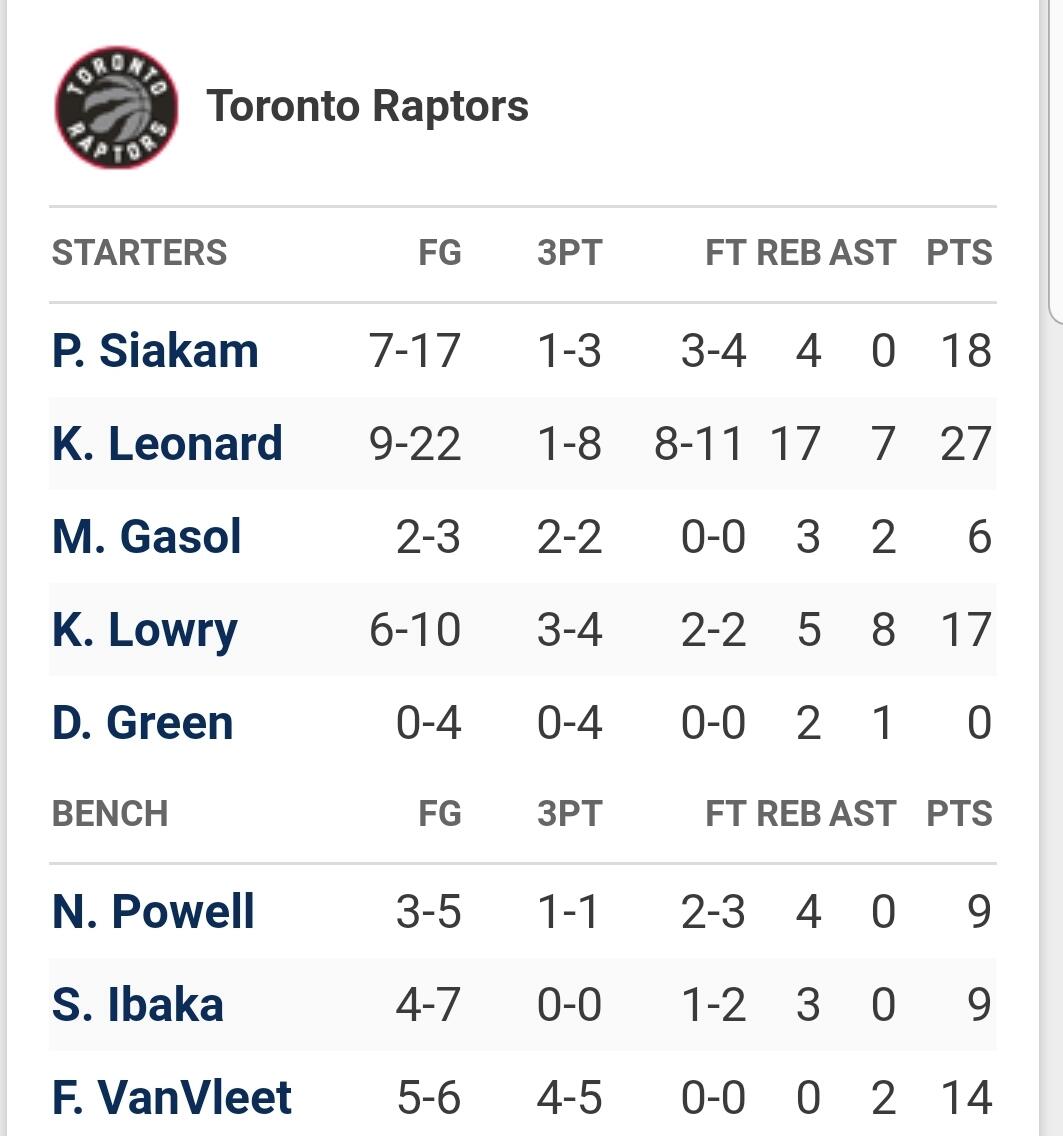Click K. Leonard's 27 points value
1063x1136 pixels.
point(965,444)
